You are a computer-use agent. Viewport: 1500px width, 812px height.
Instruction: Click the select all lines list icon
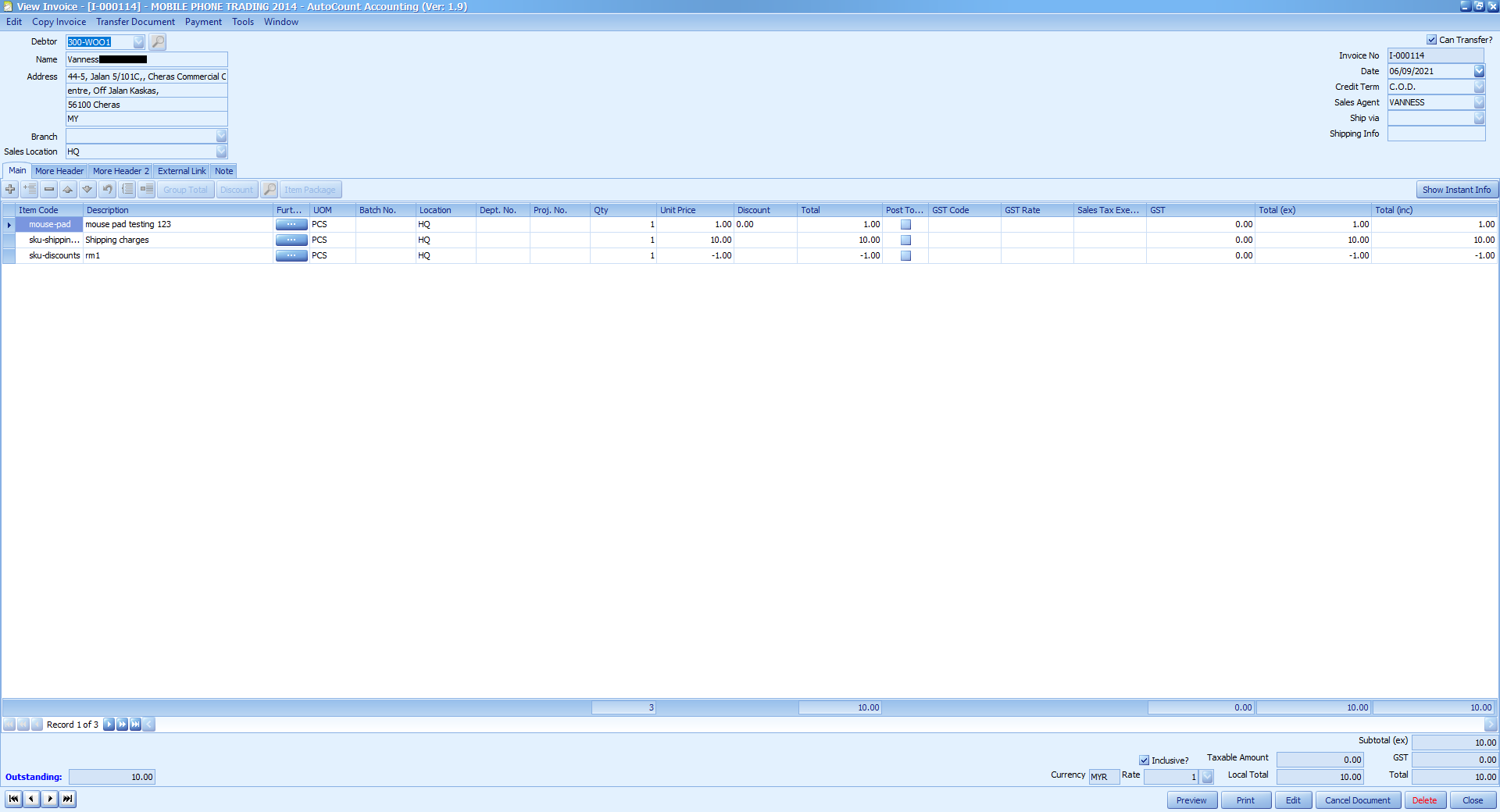(127, 189)
